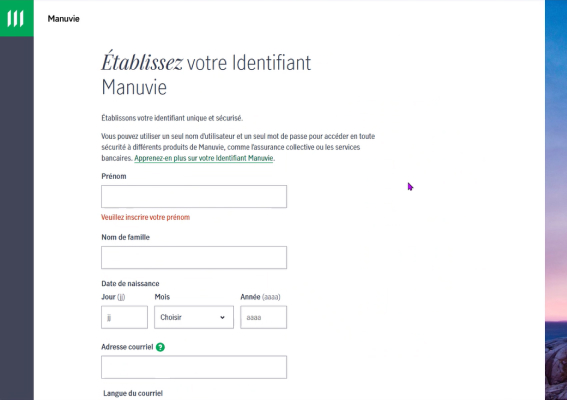The image size is (567, 400).
Task: Click the Manuvie header text
Action: (64, 19)
